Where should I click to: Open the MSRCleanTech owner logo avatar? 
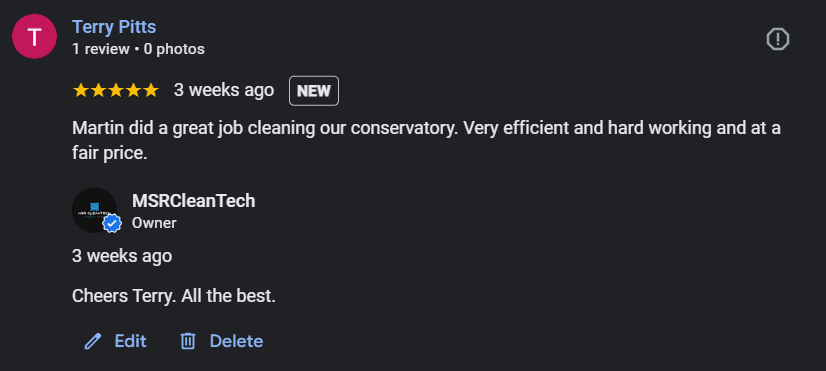point(94,210)
